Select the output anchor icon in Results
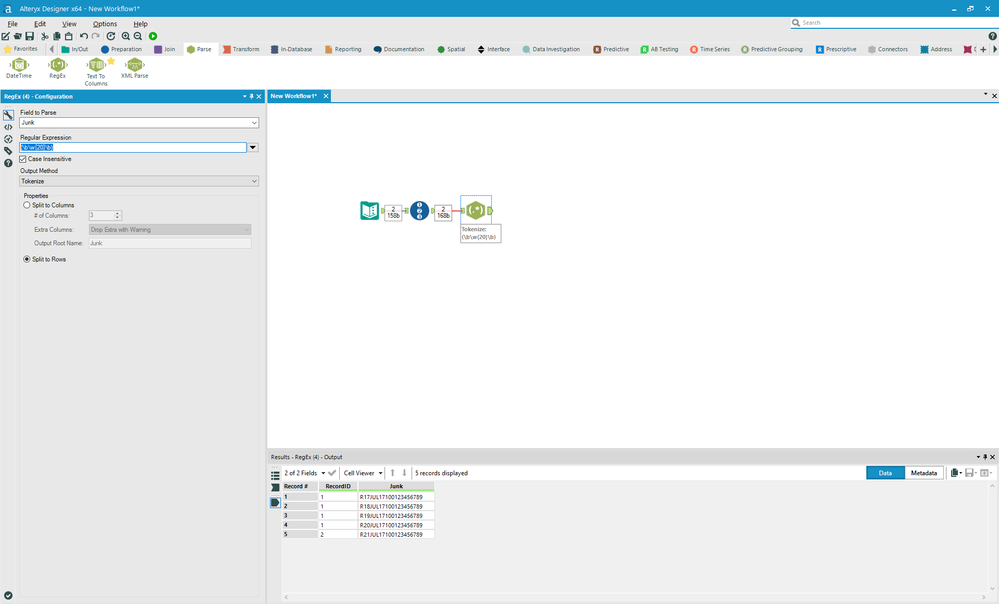Image resolution: width=999 pixels, height=604 pixels. pos(275,503)
